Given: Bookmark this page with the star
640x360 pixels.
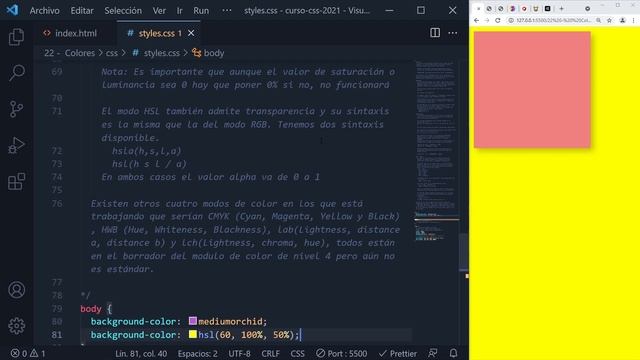Looking at the screenshot, I should (609, 20).
